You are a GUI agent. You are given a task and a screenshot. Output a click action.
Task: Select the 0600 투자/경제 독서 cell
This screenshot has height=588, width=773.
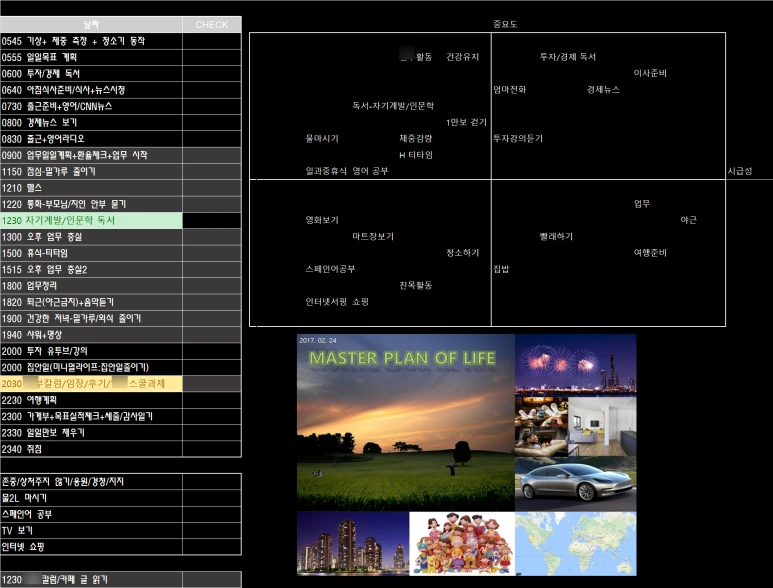click(91, 73)
